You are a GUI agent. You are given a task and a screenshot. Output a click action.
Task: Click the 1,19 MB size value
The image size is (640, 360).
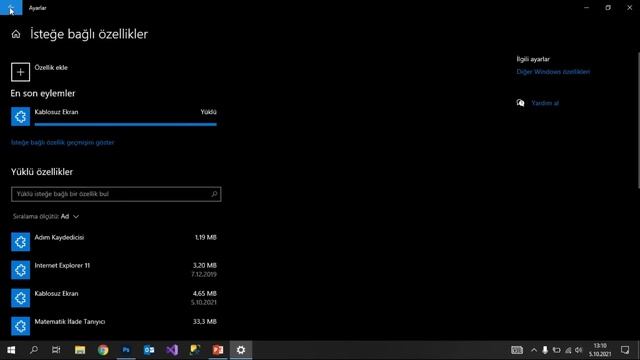(206, 238)
